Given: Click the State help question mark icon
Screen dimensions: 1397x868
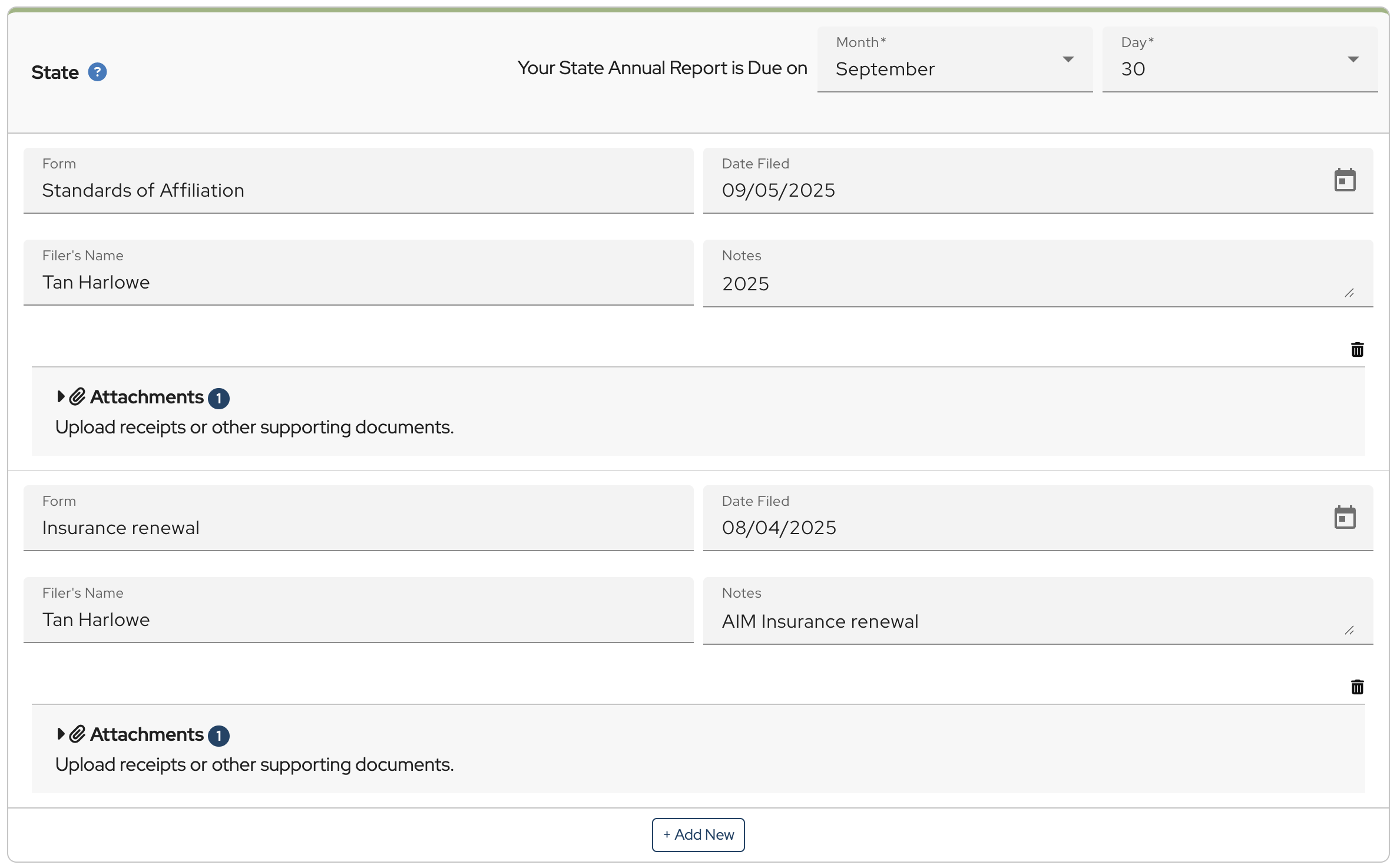Looking at the screenshot, I should (x=97, y=72).
